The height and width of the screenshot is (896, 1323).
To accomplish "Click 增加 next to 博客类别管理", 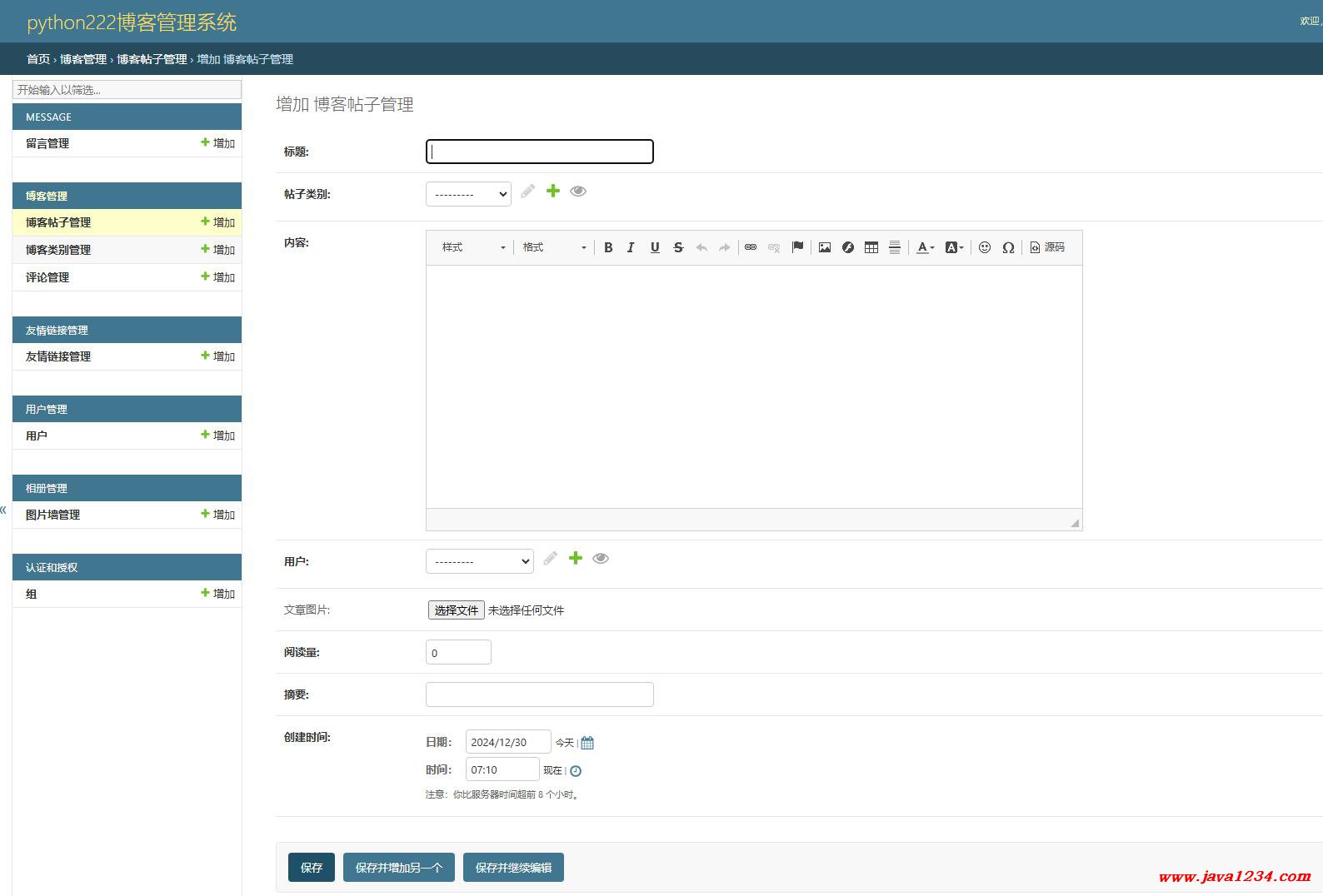I will click(218, 250).
